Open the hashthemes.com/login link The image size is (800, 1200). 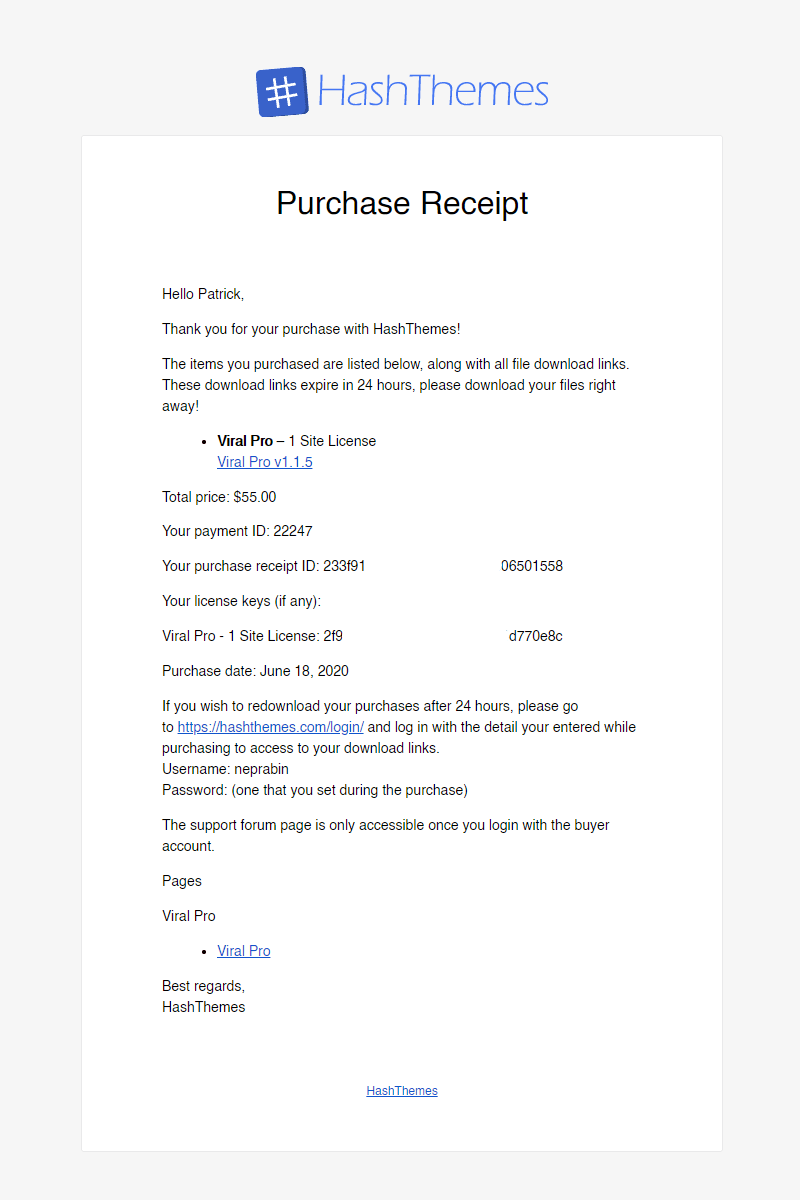point(271,727)
